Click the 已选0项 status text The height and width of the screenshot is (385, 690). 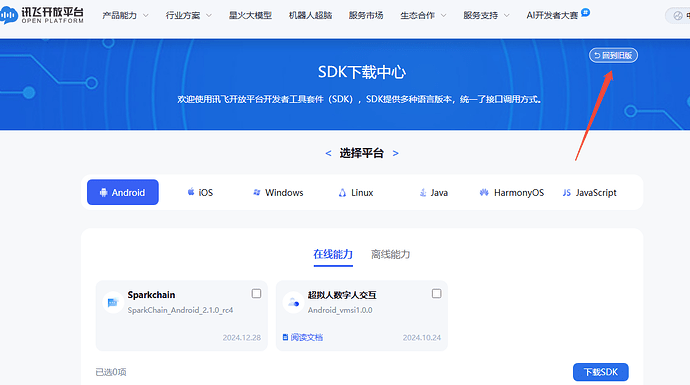pos(111,372)
